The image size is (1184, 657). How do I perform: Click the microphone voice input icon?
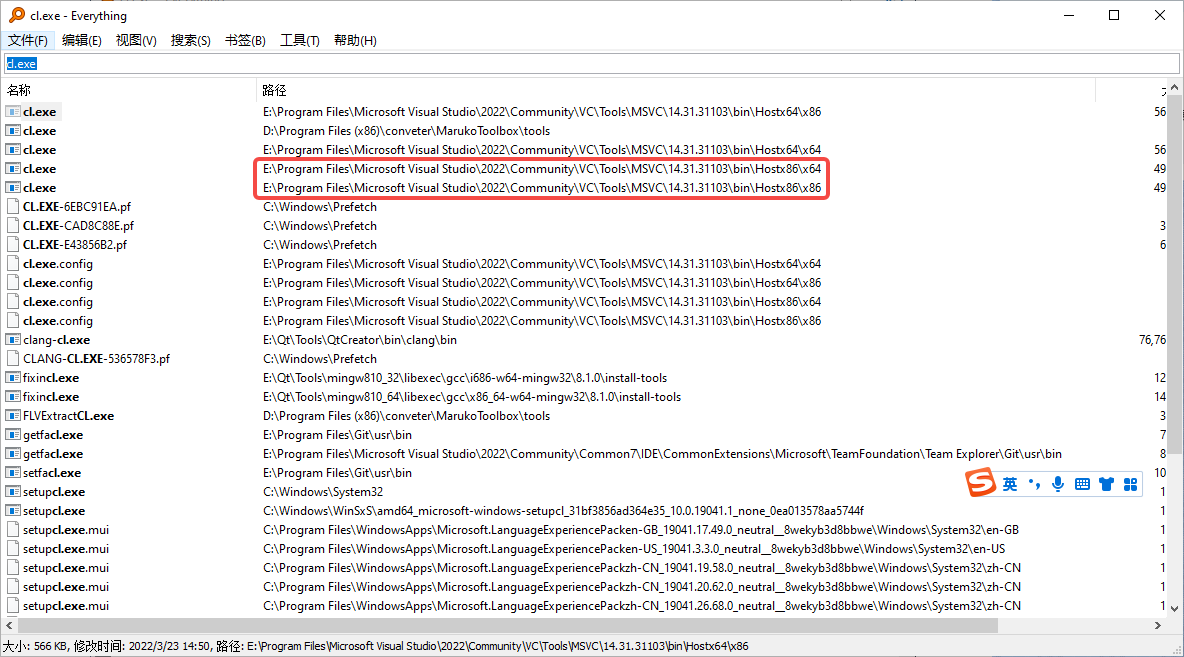[x=1059, y=484]
